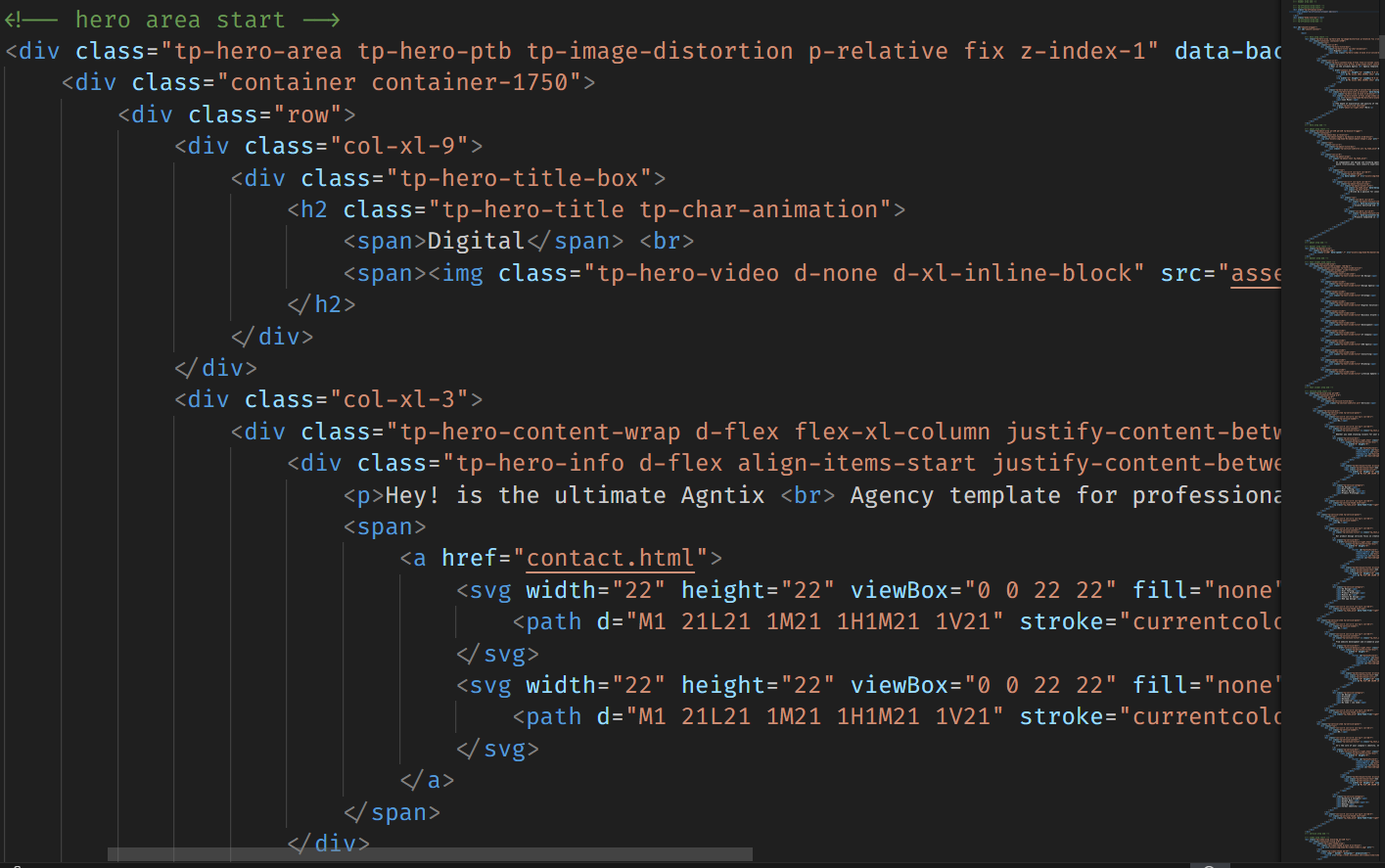Click the tp-hero-area class name
This screenshot has width=1385, height=868.
(258, 51)
